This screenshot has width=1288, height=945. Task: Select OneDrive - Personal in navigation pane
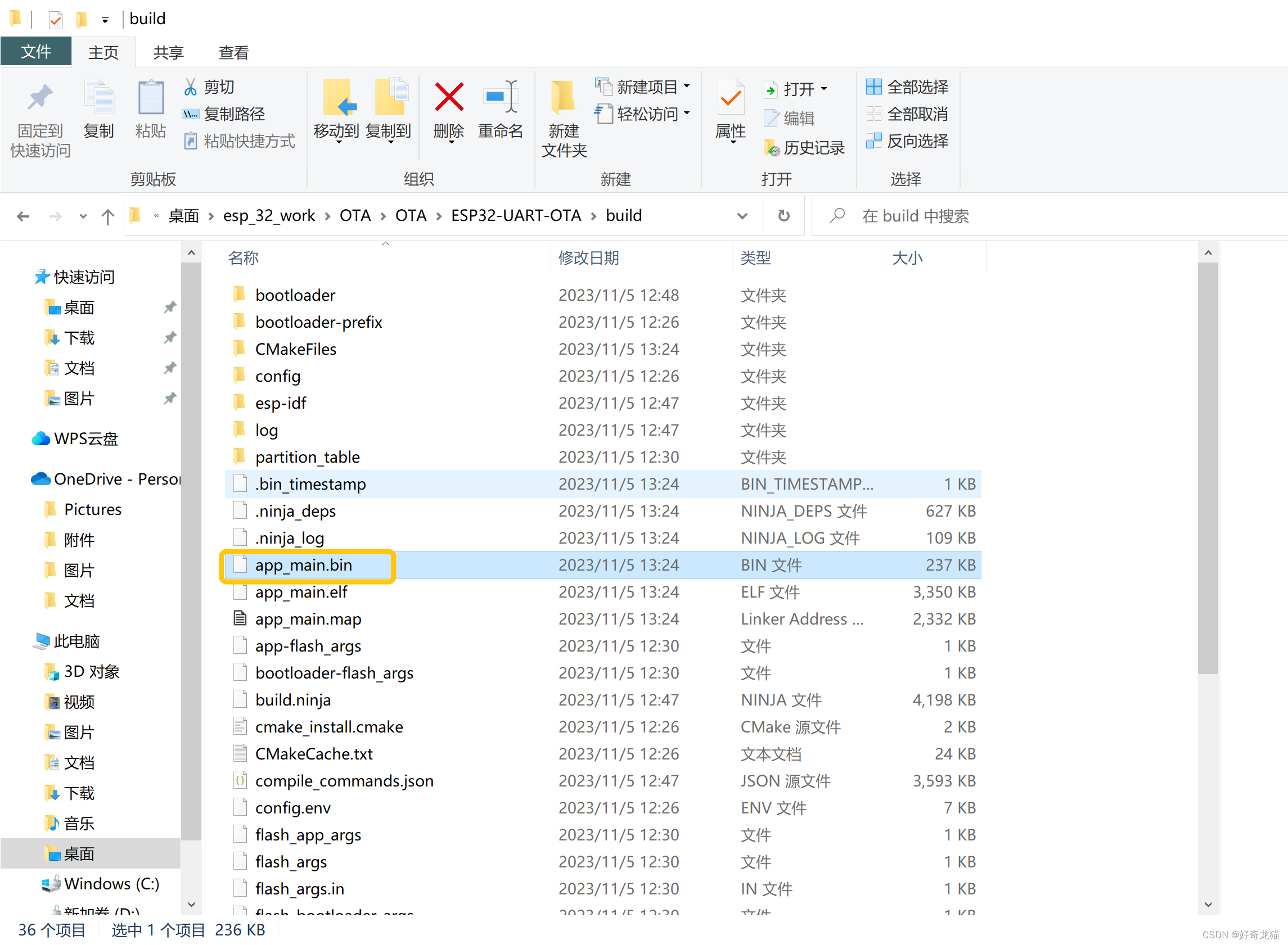pos(106,479)
